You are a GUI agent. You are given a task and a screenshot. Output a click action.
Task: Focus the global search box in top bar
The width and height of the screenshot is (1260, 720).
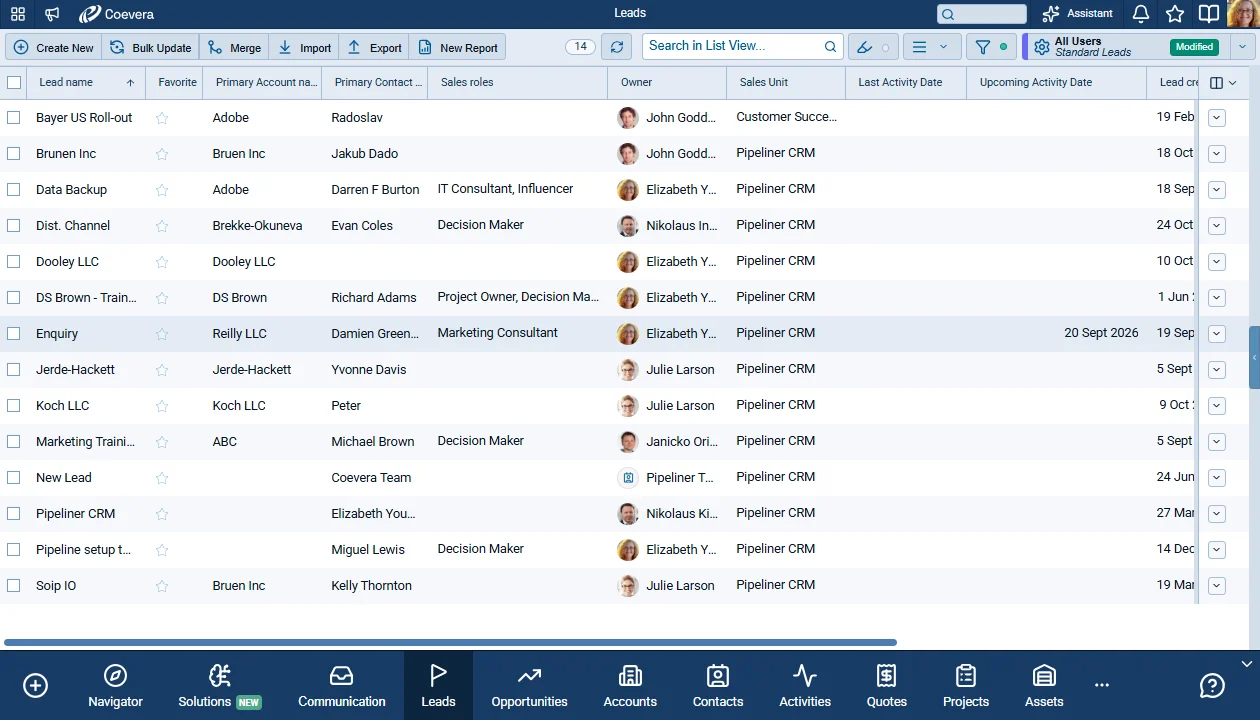click(x=982, y=14)
